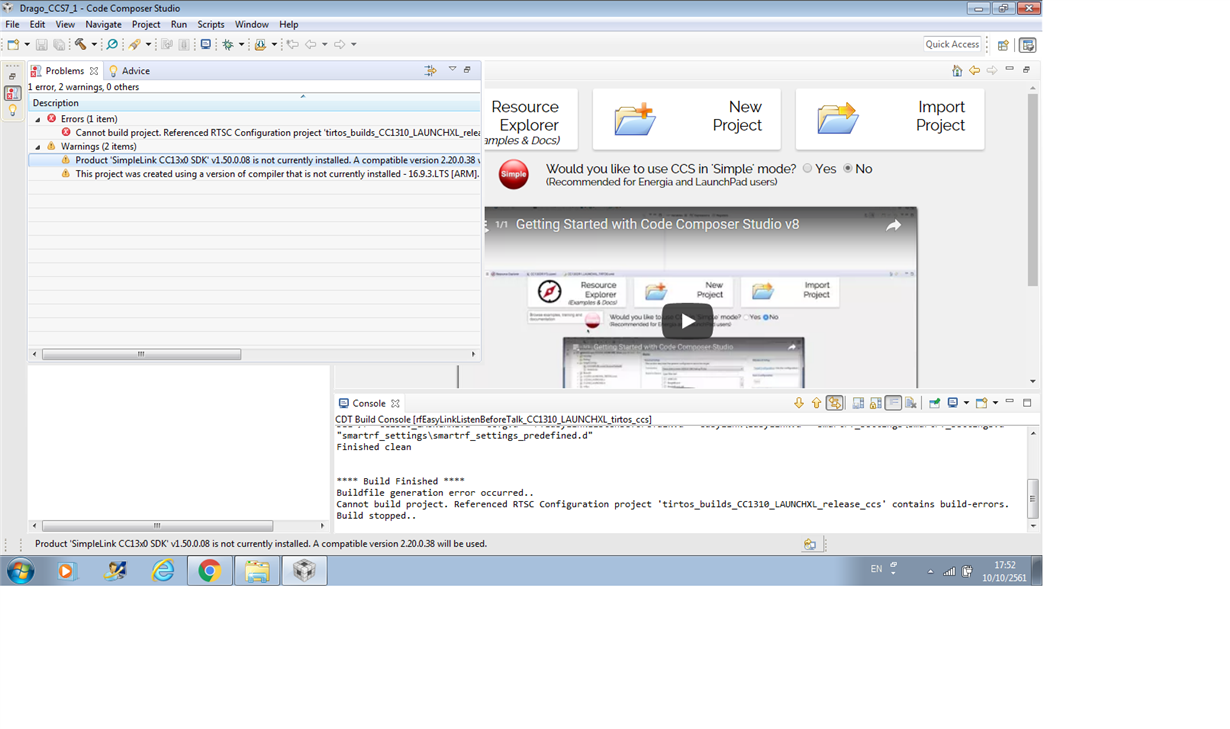
Task: Click the Description column header
Action: pos(254,103)
